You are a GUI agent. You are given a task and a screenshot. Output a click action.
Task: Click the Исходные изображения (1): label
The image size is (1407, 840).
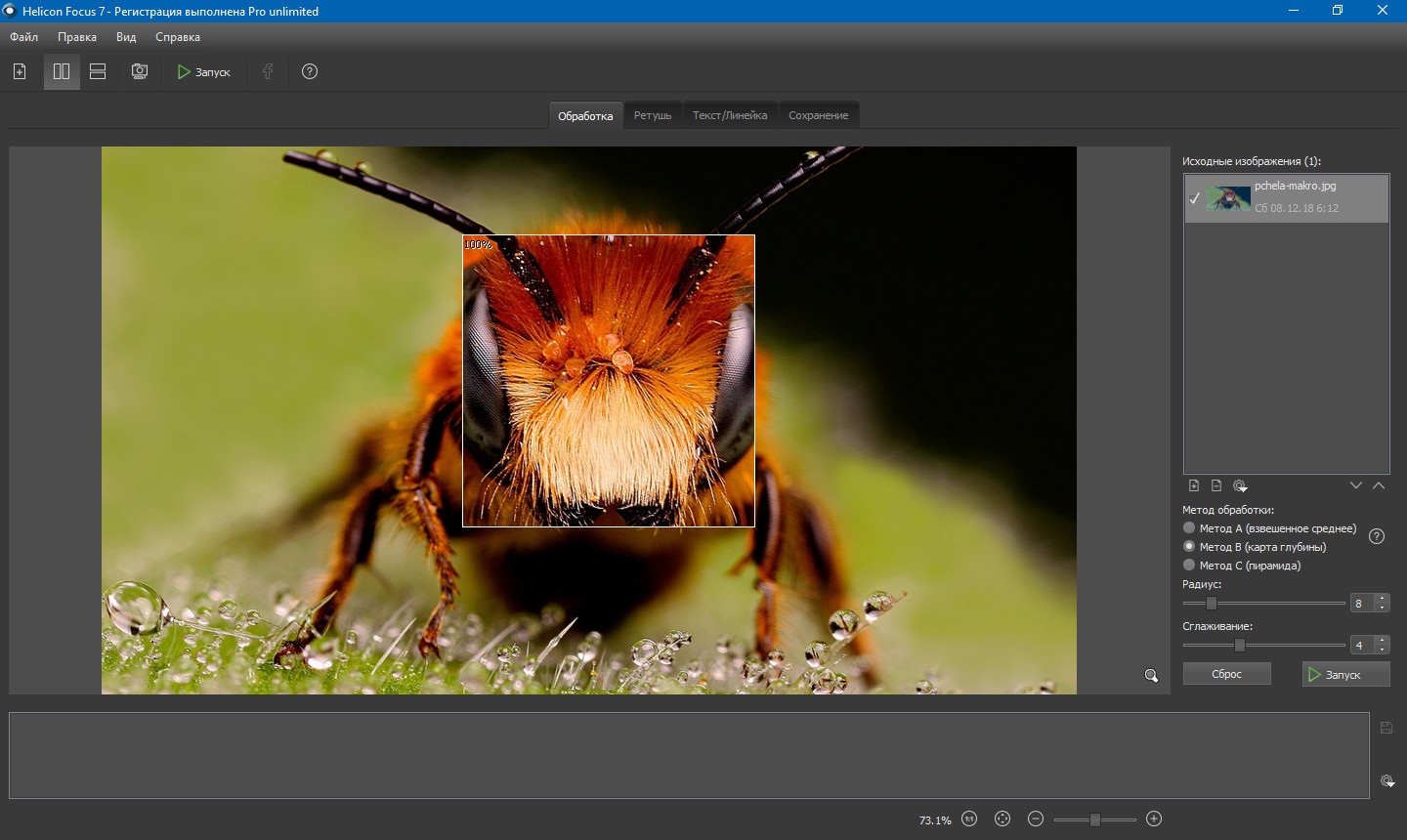1252,161
